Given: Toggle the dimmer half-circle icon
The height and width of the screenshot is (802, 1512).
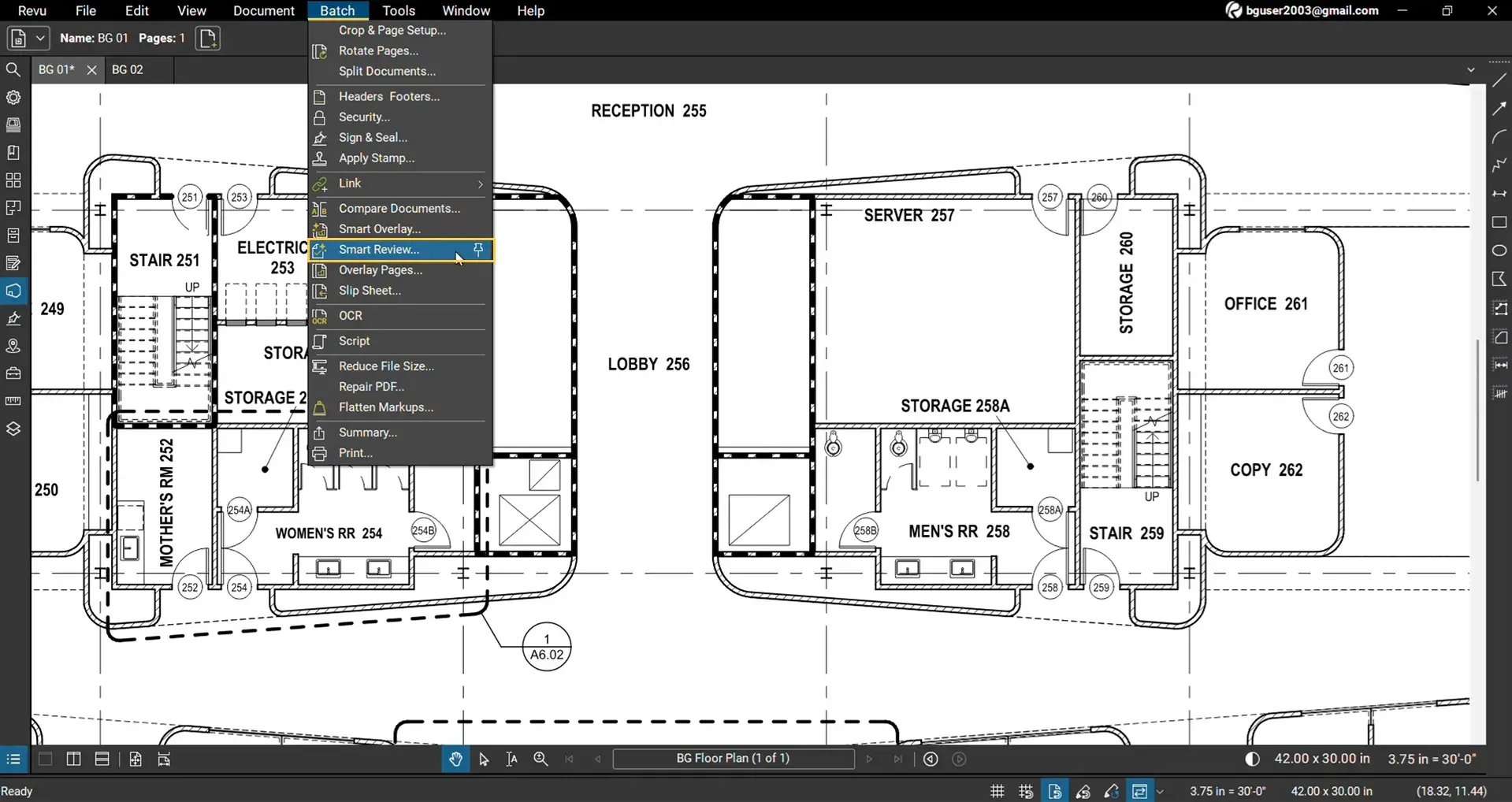Looking at the screenshot, I should (1252, 759).
